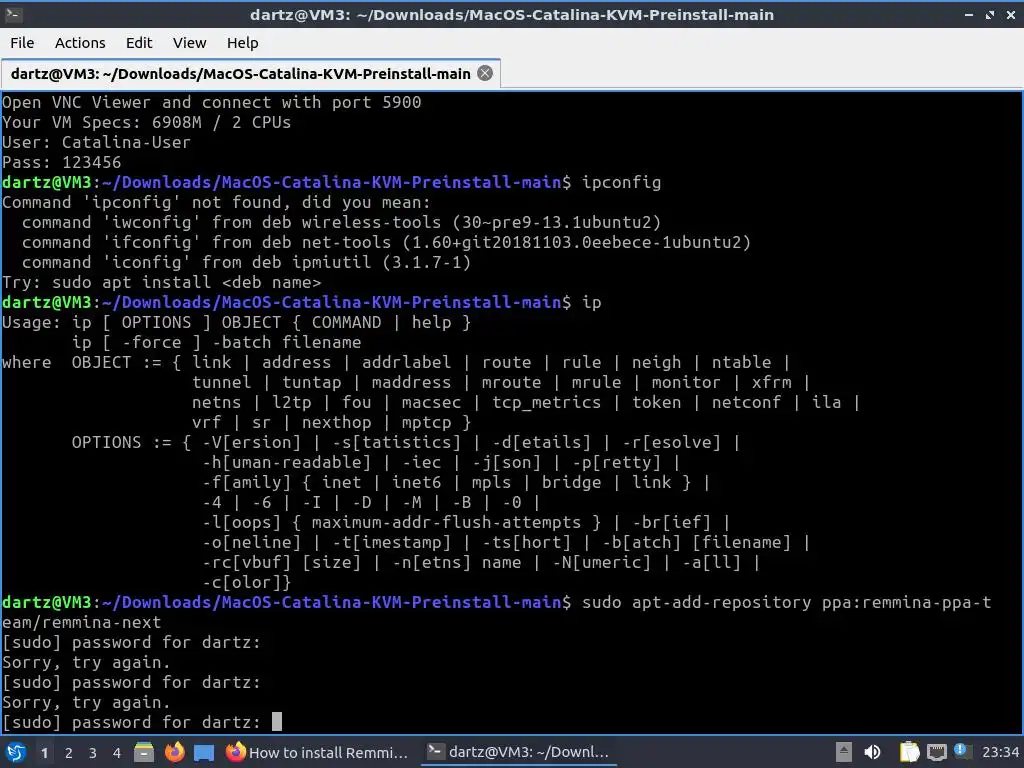The image size is (1024, 768).
Task: Click the sudo password prompt cursor
Action: coord(277,722)
